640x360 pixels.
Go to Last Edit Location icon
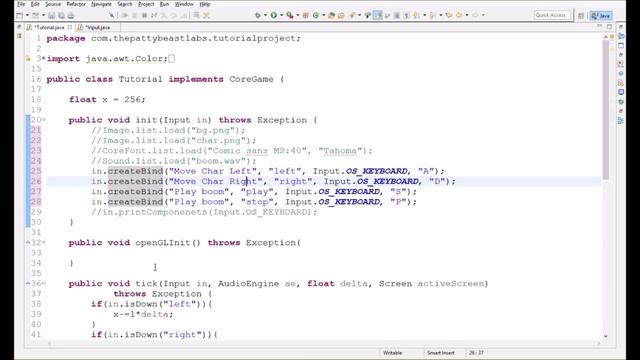point(449,15)
